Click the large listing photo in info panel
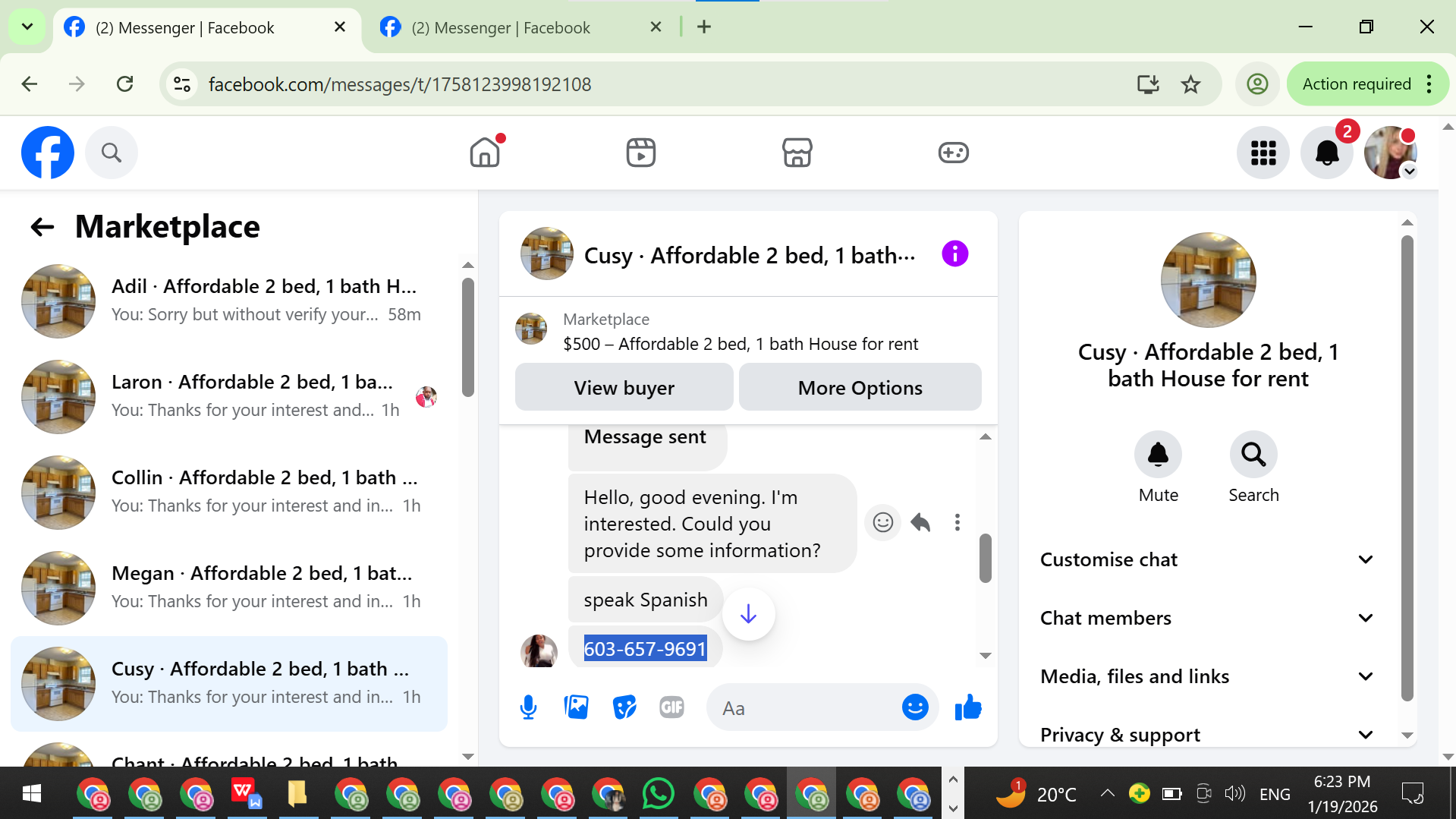The height and width of the screenshot is (819, 1456). [1208, 280]
